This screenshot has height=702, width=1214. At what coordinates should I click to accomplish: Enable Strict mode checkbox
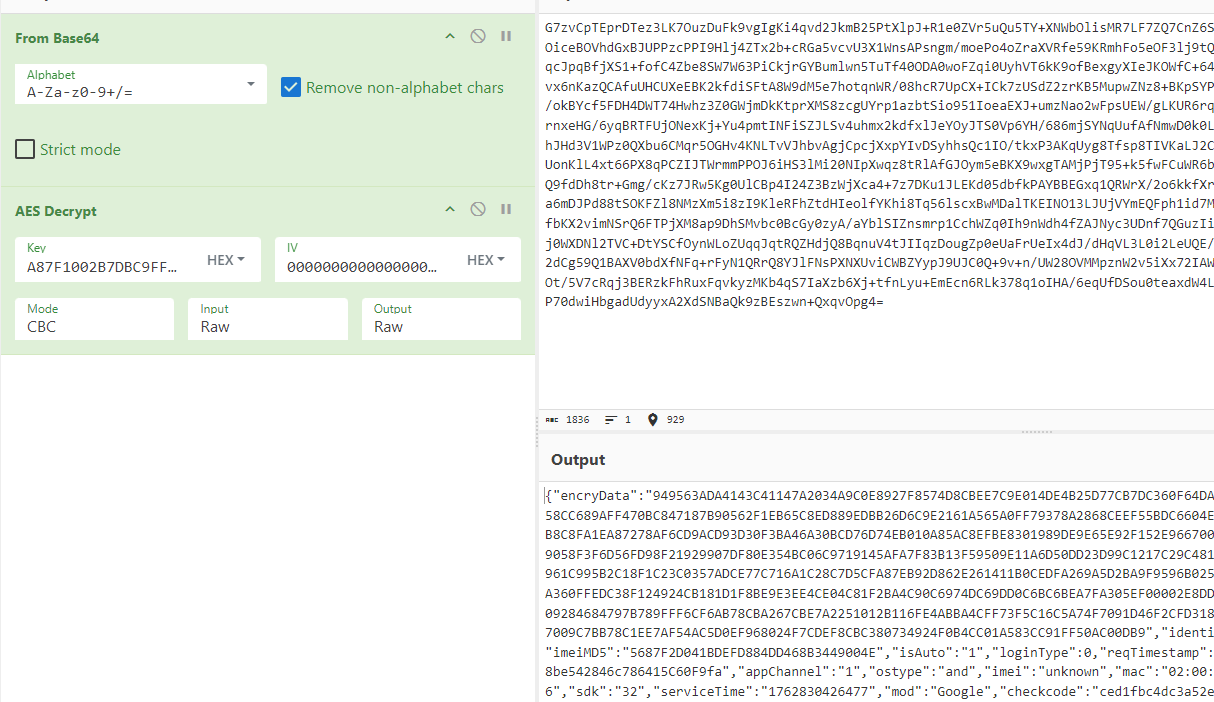[25, 150]
